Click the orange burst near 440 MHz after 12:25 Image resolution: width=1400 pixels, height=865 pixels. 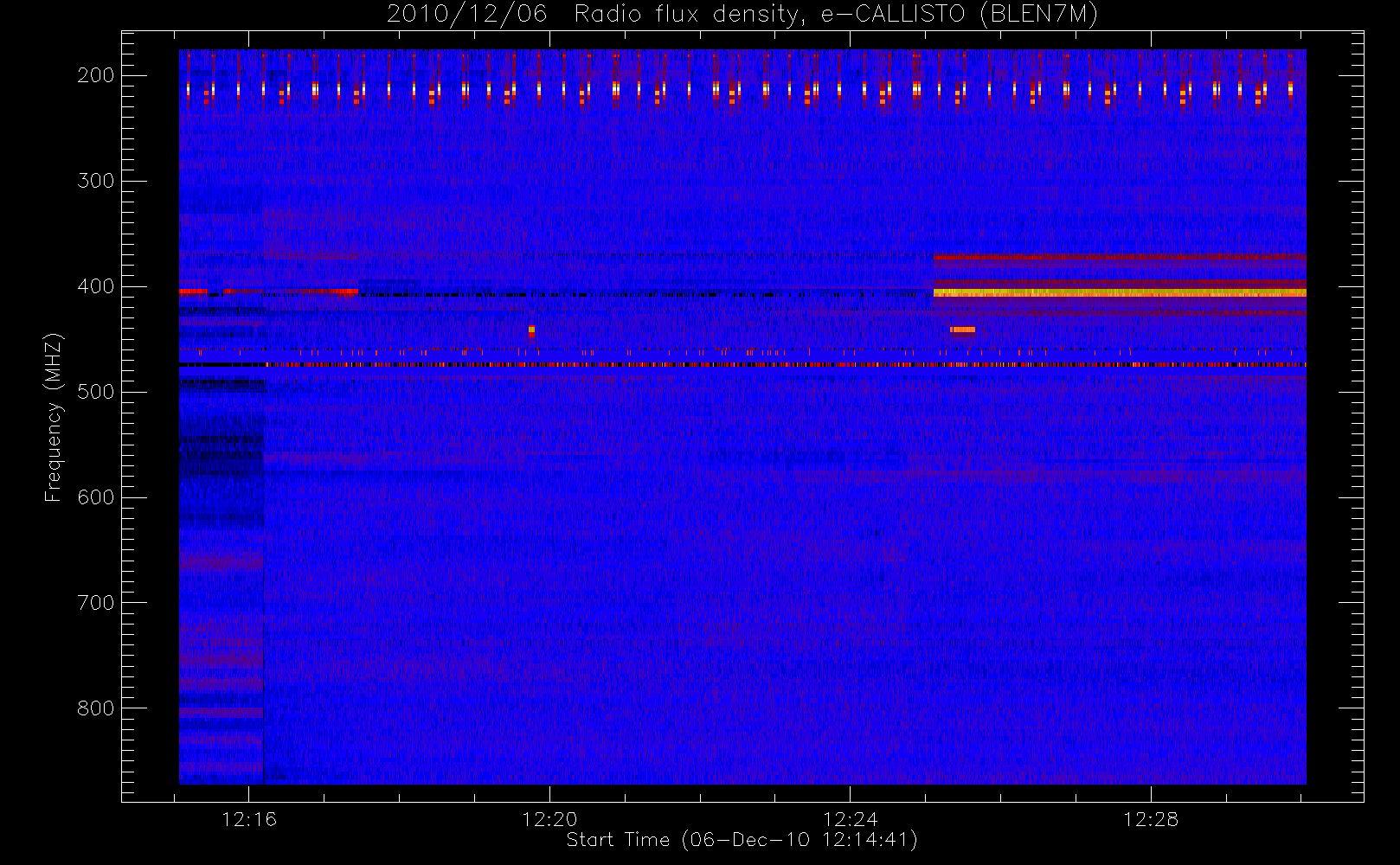pyautogui.click(x=962, y=330)
